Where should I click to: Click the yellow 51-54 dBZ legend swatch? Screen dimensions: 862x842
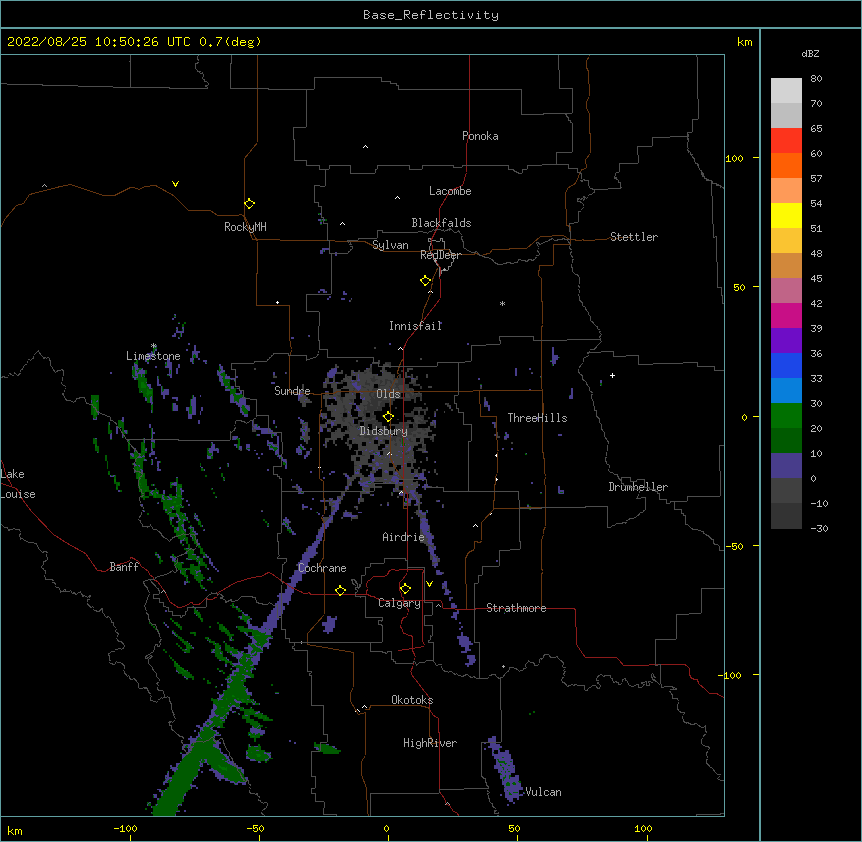pyautogui.click(x=786, y=215)
